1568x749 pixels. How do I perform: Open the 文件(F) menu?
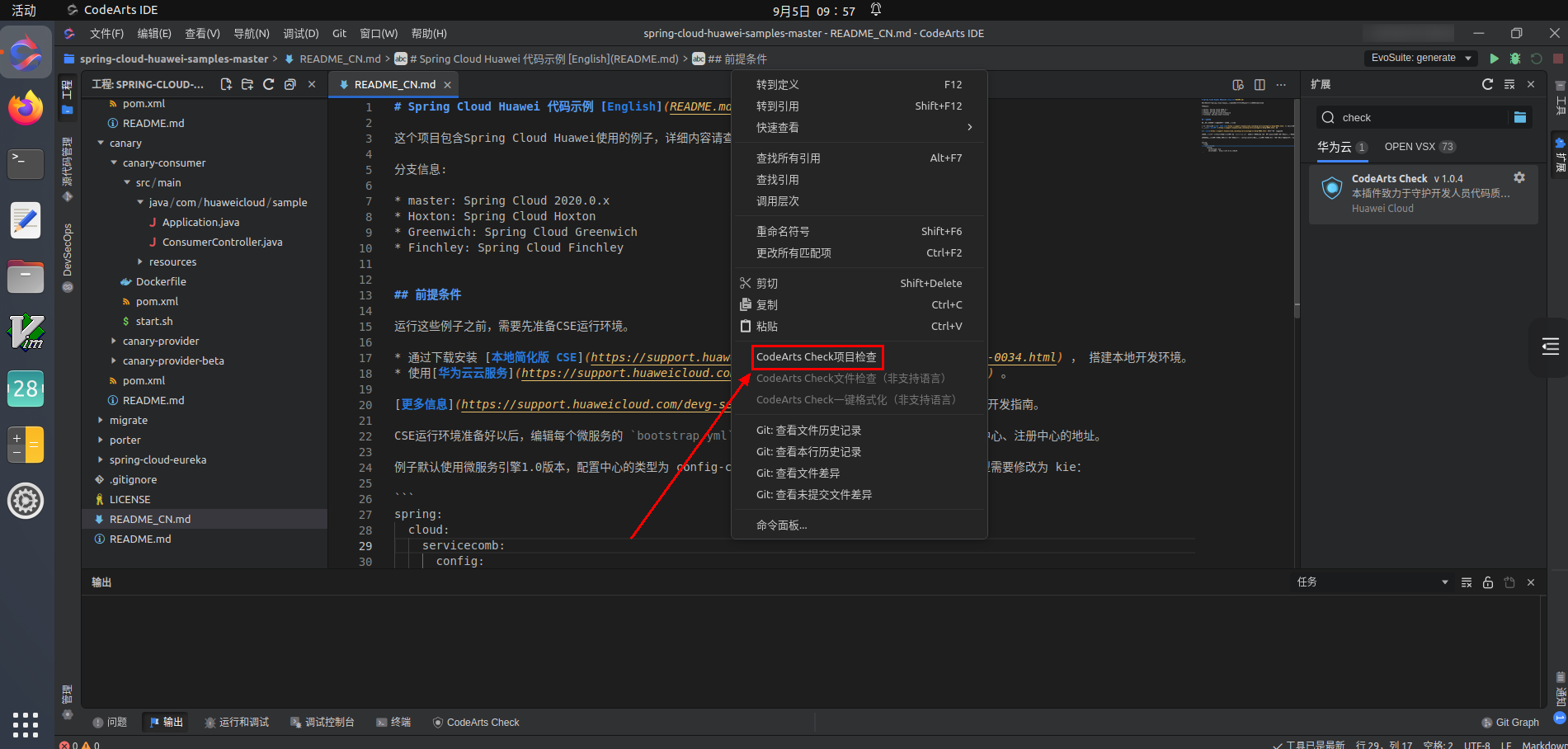[x=106, y=34]
